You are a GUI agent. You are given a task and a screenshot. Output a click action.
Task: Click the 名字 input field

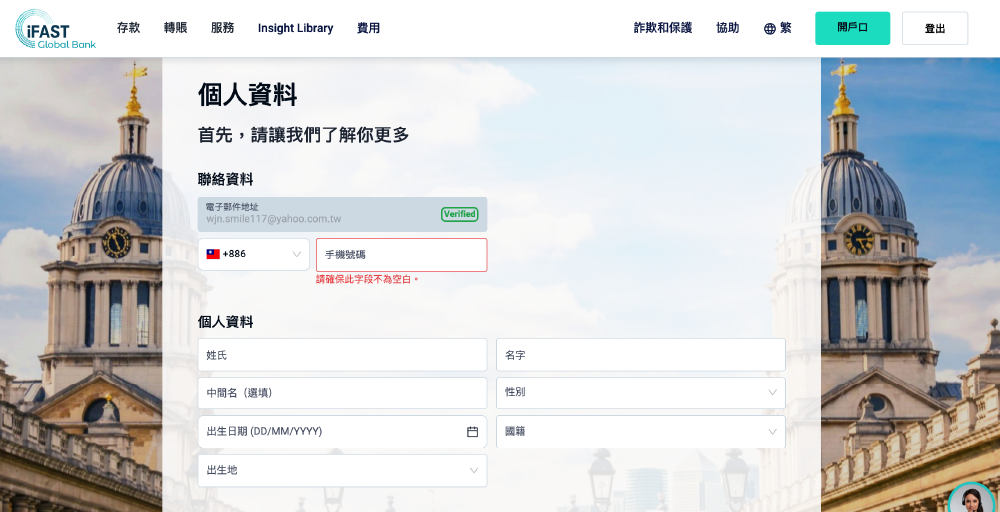pos(640,355)
